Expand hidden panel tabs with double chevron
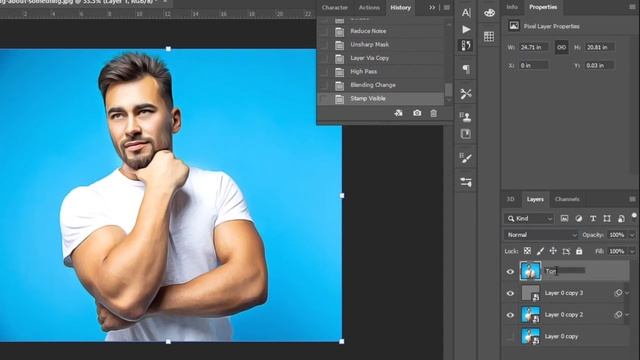Image resolution: width=640 pixels, height=360 pixels. coord(432,7)
